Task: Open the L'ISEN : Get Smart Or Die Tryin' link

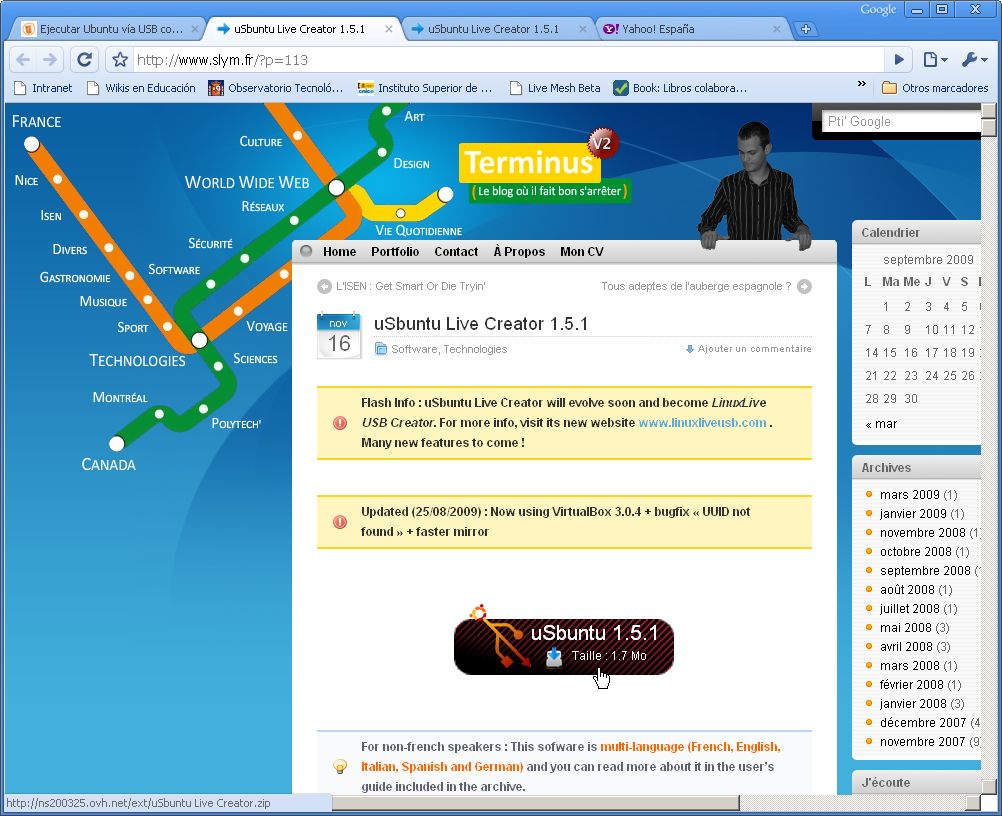Action: pyautogui.click(x=411, y=286)
